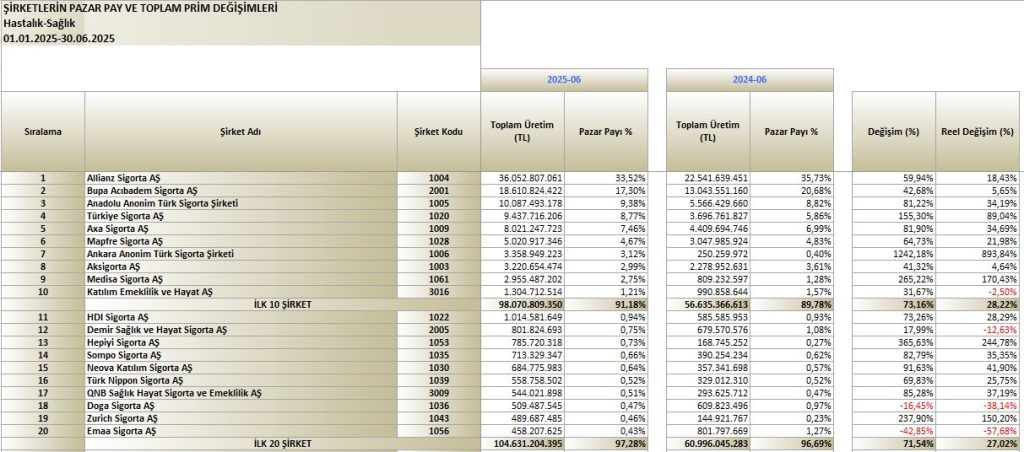
Task: Select the total value 60.996.045.283
Action: click(x=709, y=444)
